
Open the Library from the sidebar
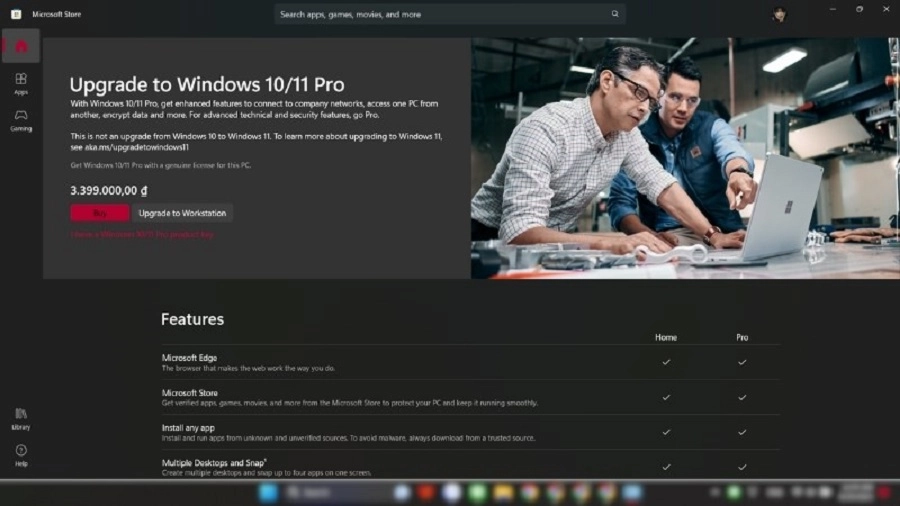[21, 418]
